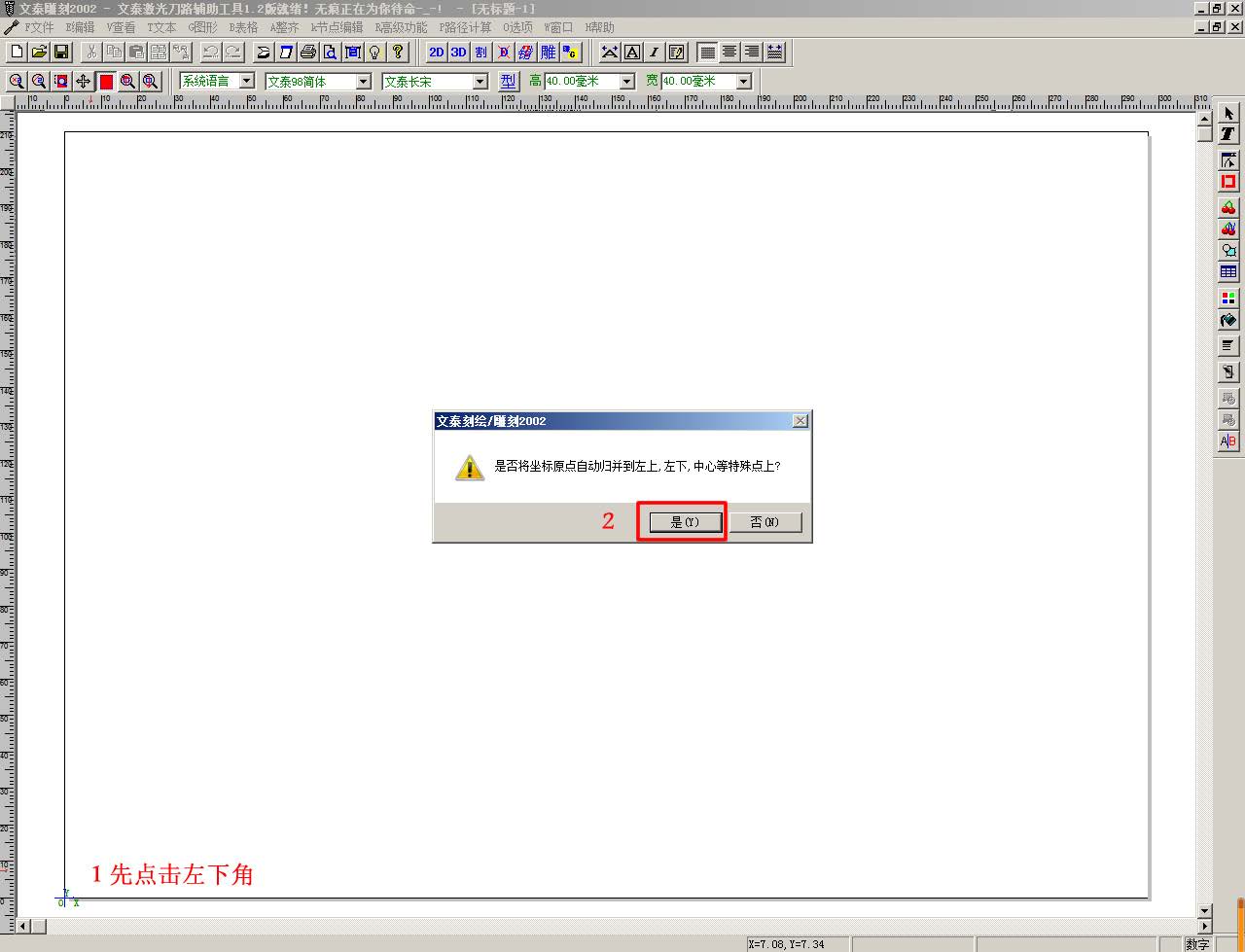Screen dimensions: 1245x952
Task: Open the height 40.00毫米 dropdown
Action: click(626, 82)
